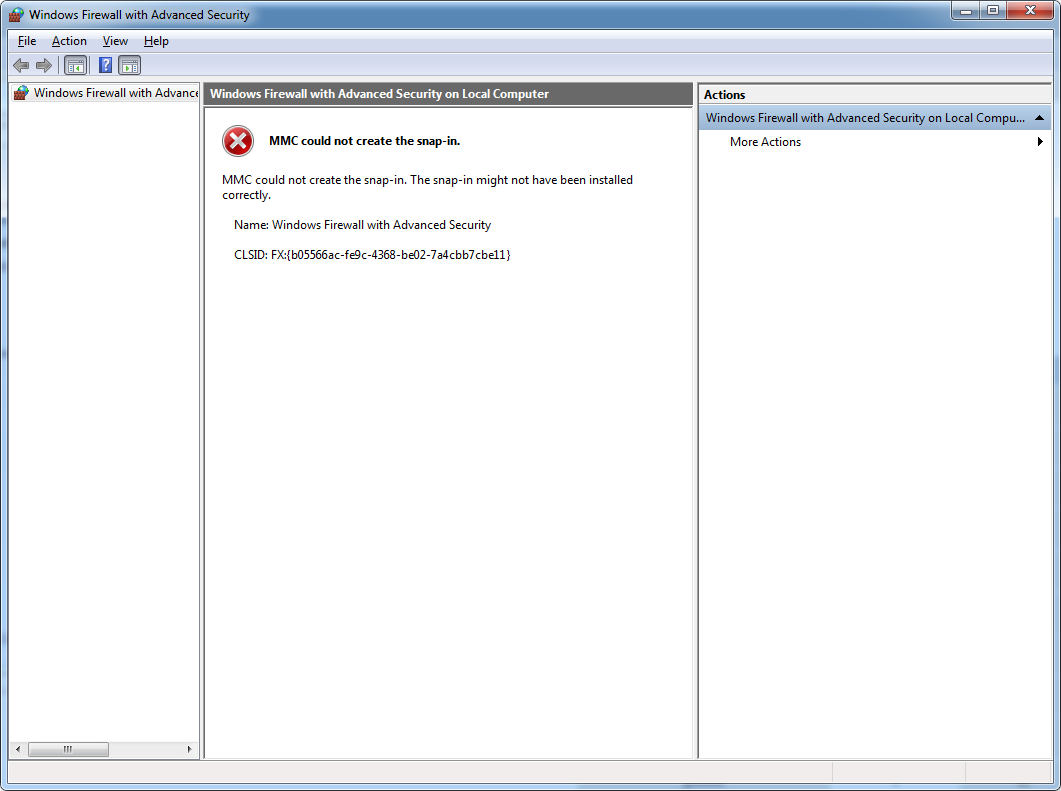This screenshot has height=791, width=1061.
Task: Toggle the Show/Hide Console Tree icon
Action: tap(75, 66)
